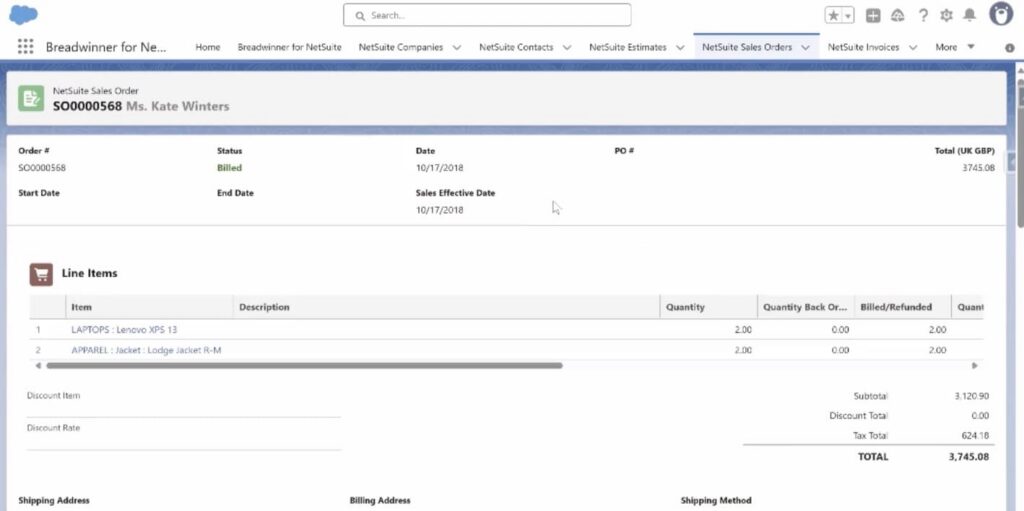The width and height of the screenshot is (1024, 511).
Task: Click the Quantity column header
Action: pyautogui.click(x=708, y=306)
